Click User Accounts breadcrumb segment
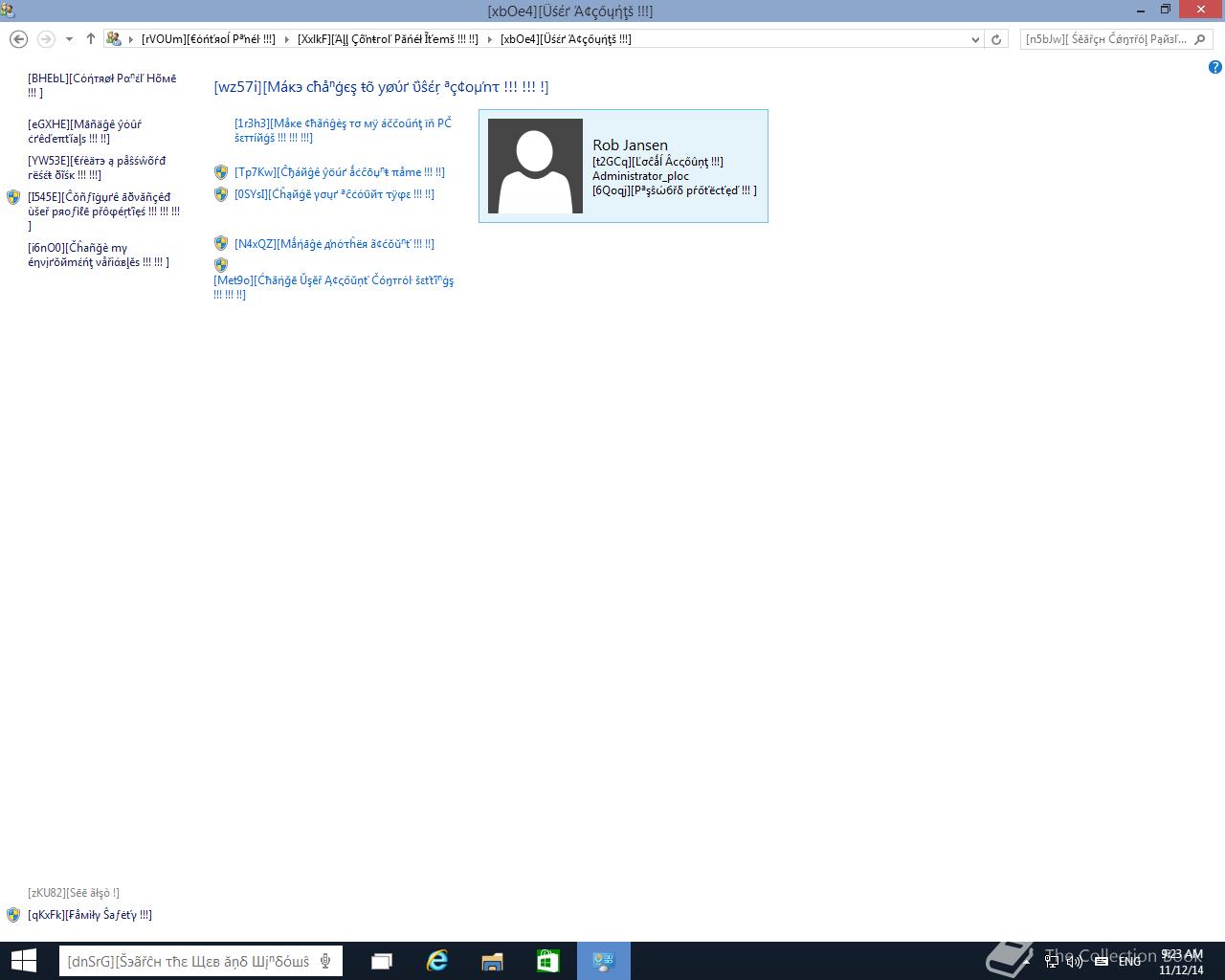The height and width of the screenshot is (980, 1225). [x=566, y=39]
